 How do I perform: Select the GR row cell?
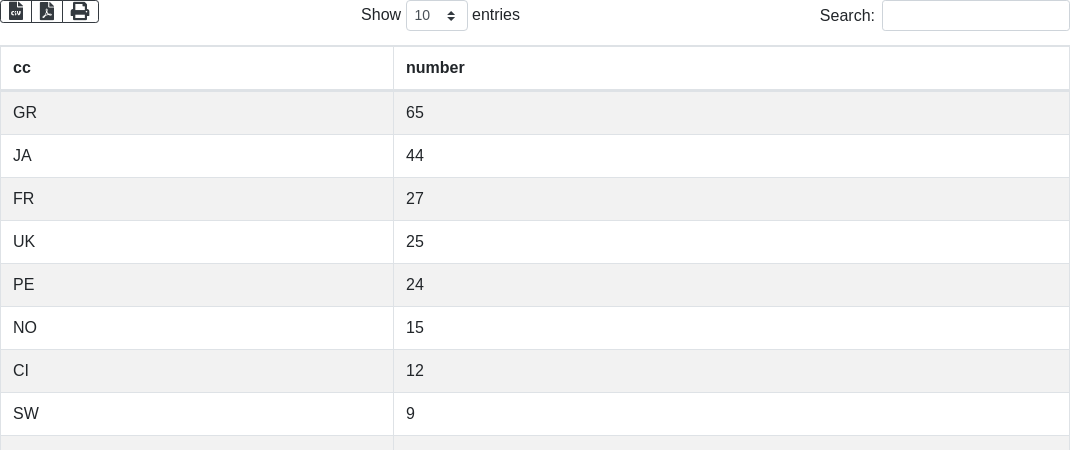[197, 112]
